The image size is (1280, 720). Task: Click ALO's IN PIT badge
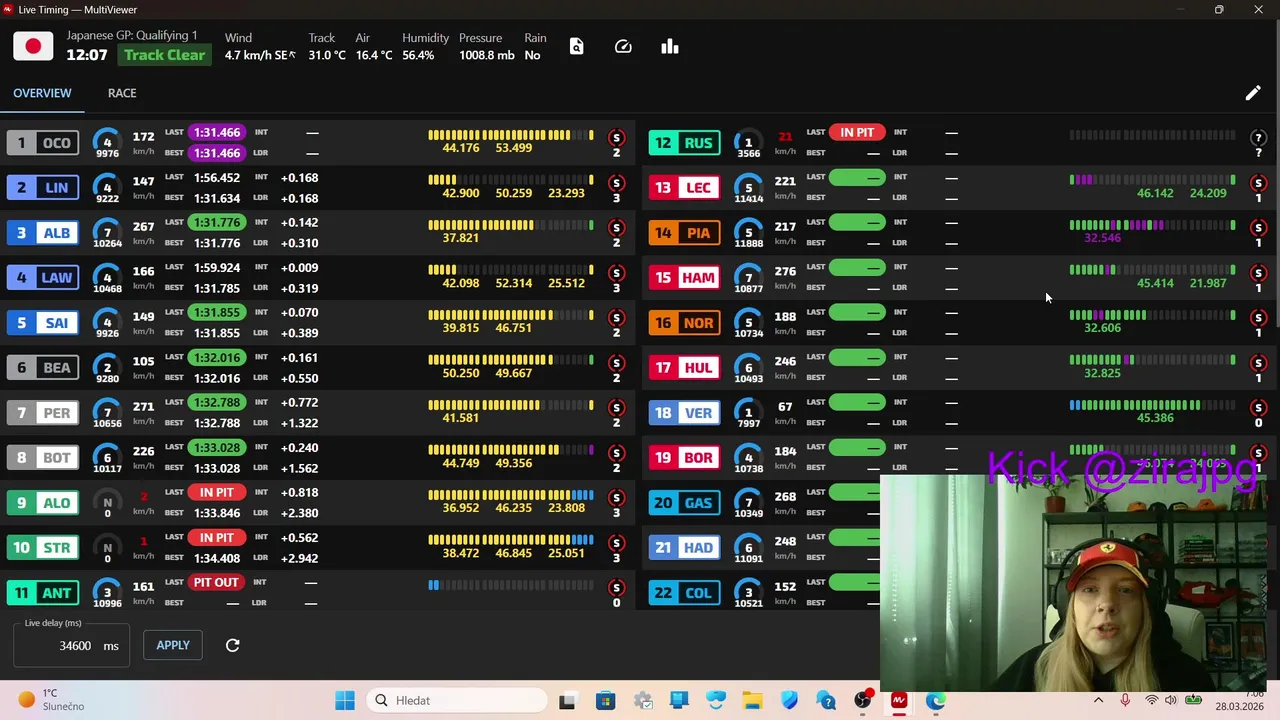click(216, 492)
